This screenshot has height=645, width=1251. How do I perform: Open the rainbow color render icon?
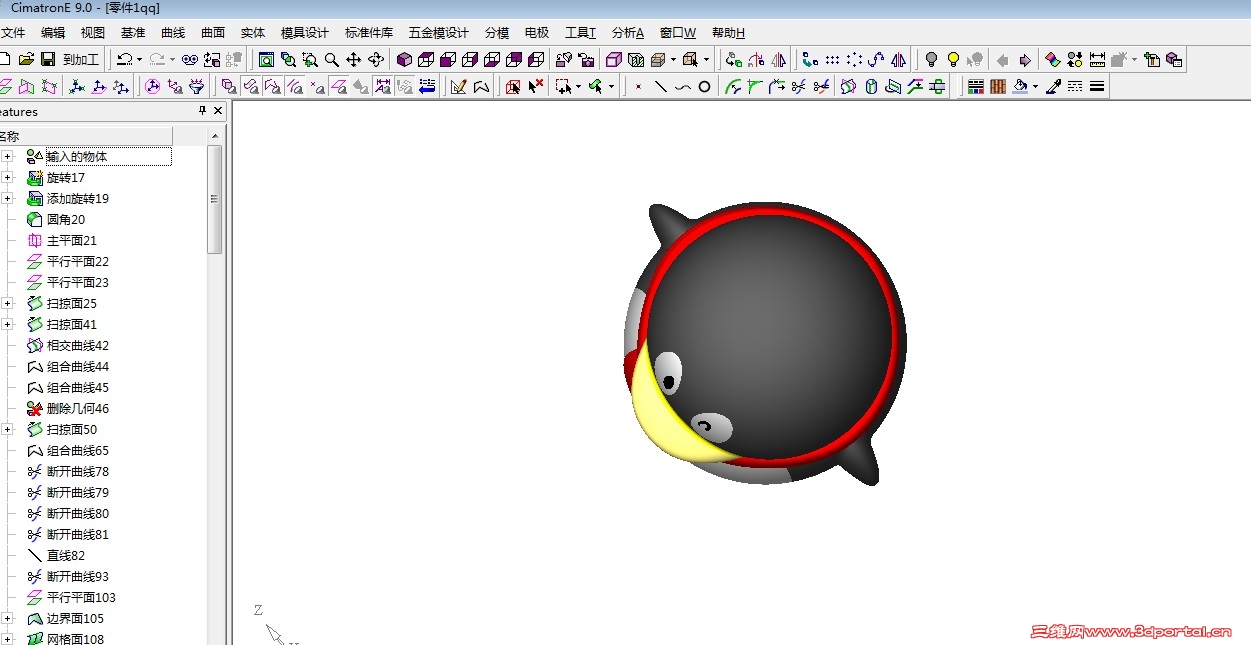click(x=1052, y=60)
